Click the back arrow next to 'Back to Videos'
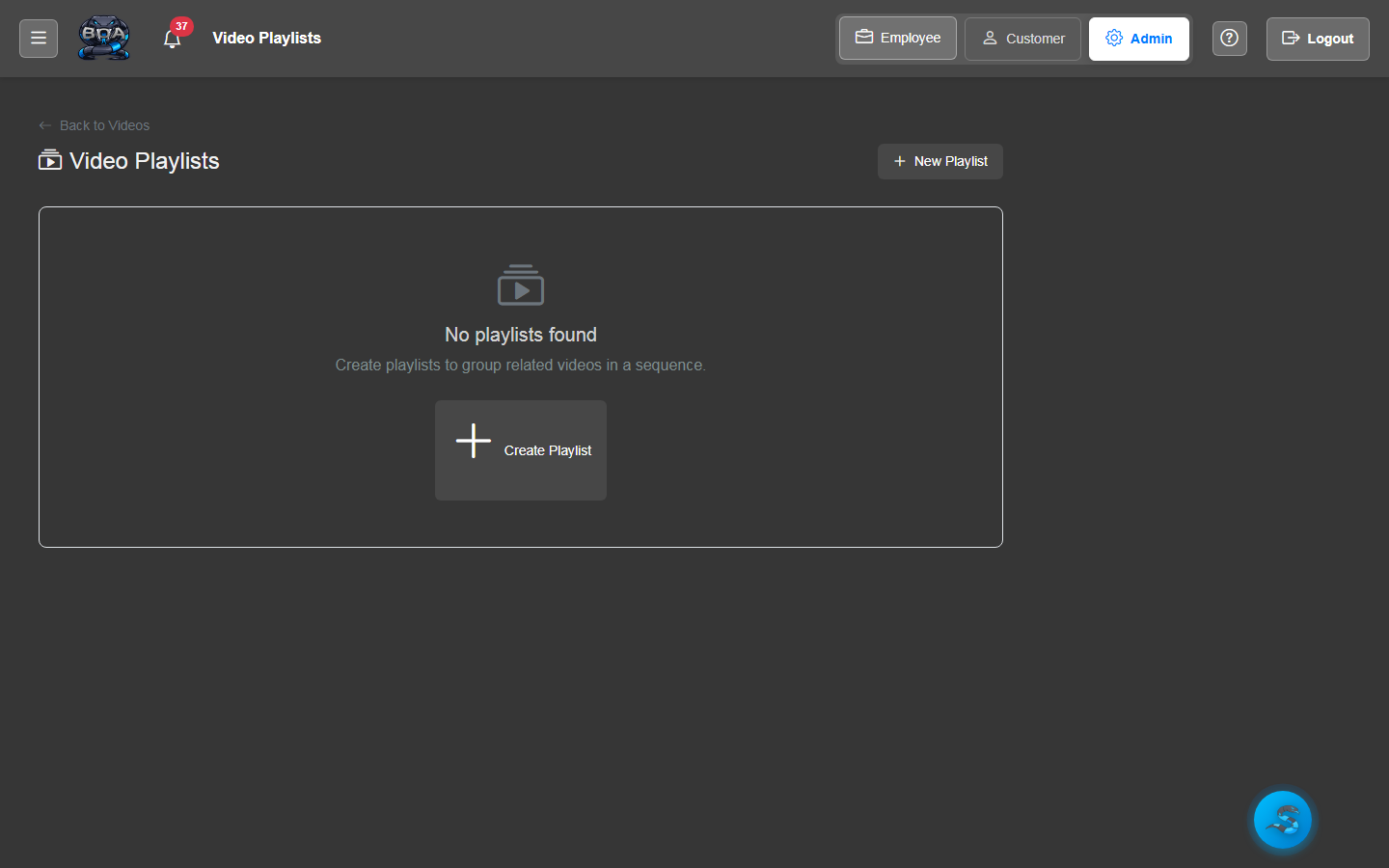This screenshot has height=868, width=1389. tap(44, 124)
